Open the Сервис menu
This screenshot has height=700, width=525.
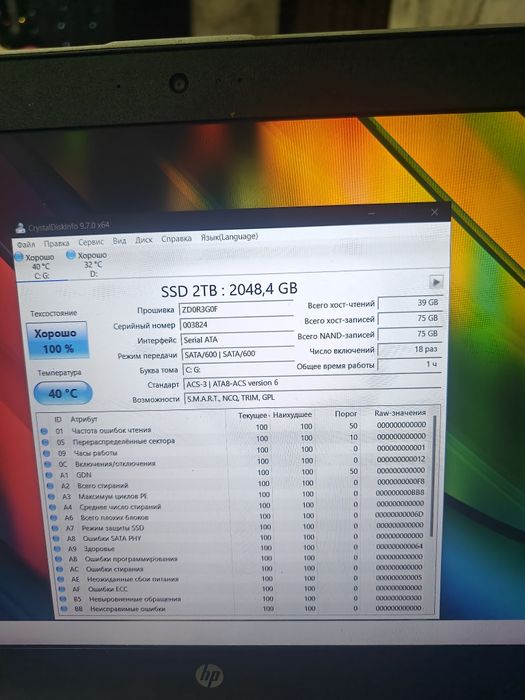tap(91, 242)
